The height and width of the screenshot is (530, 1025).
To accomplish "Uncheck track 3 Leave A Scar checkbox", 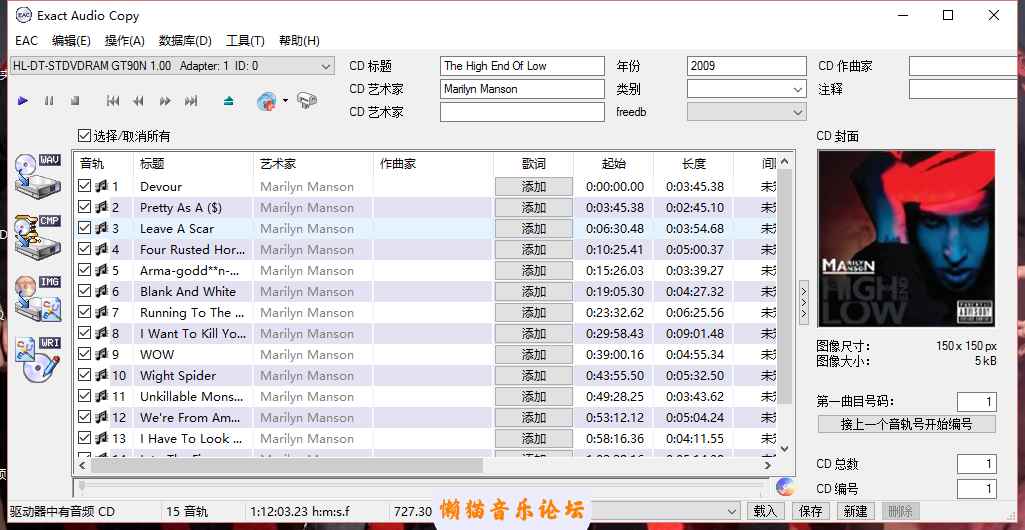I will tap(84, 228).
